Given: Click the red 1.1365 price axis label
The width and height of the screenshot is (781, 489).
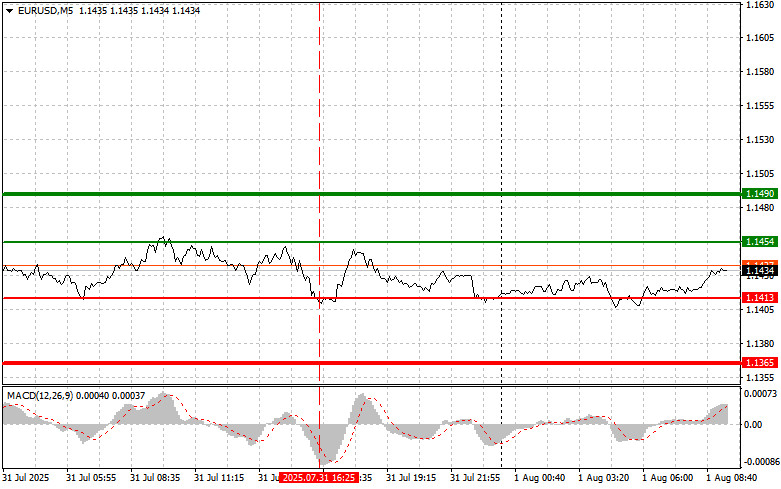Looking at the screenshot, I should tap(758, 362).
